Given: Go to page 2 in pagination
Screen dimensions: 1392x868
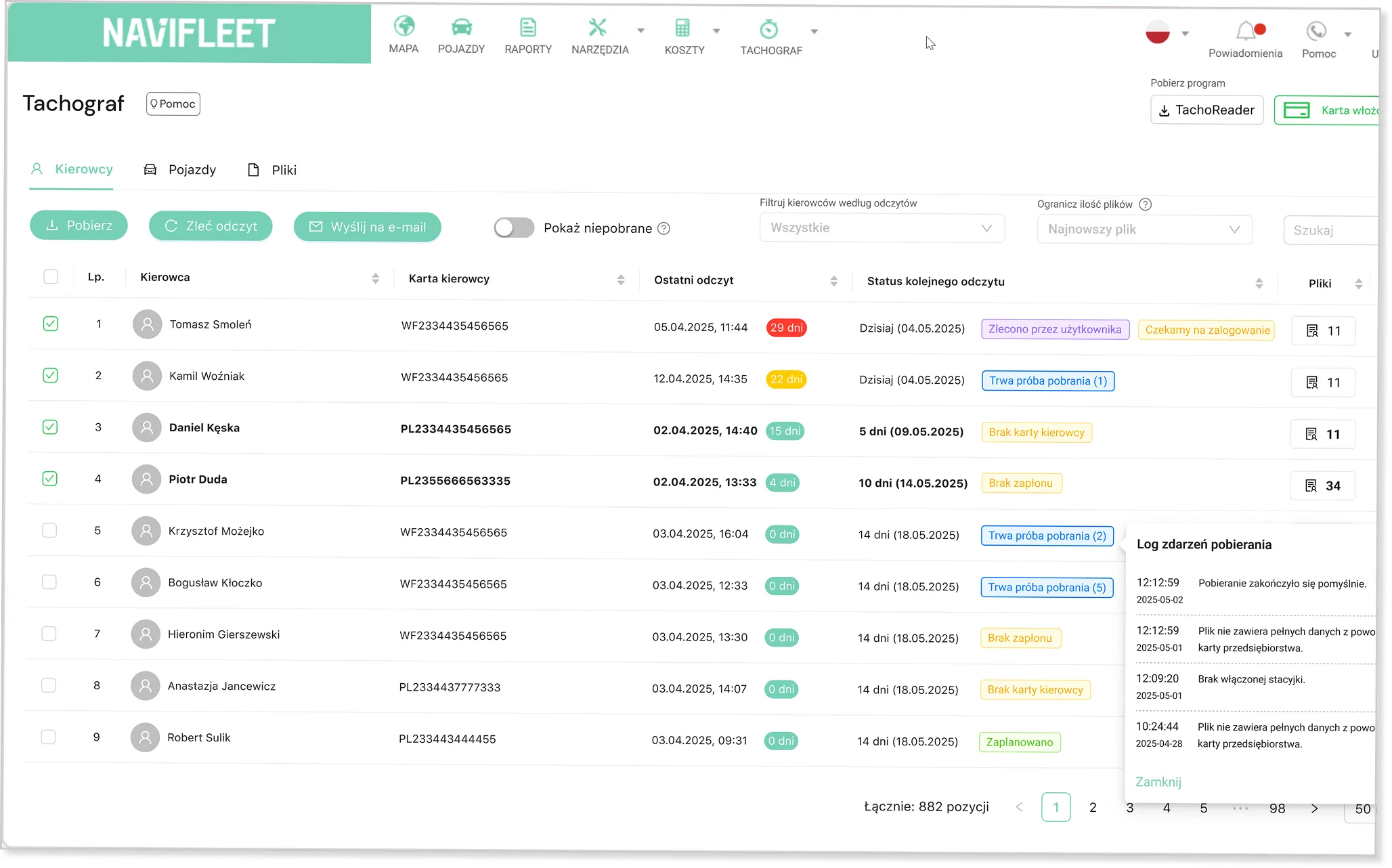Looking at the screenshot, I should coord(1093,807).
